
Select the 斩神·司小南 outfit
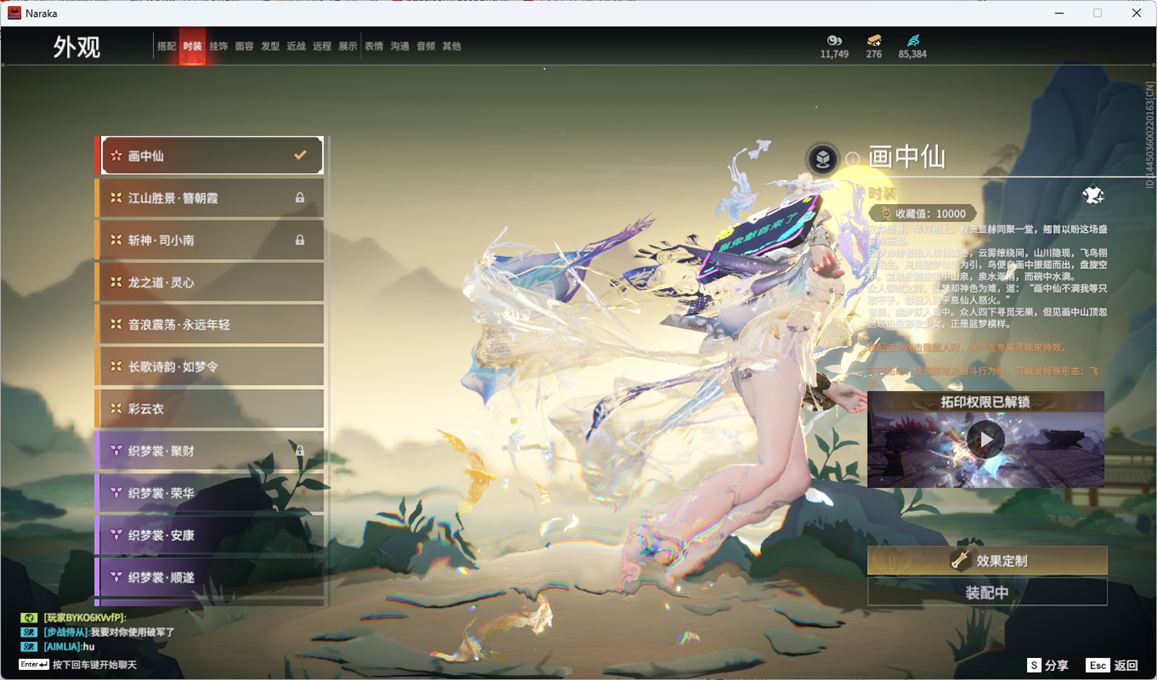pos(212,240)
